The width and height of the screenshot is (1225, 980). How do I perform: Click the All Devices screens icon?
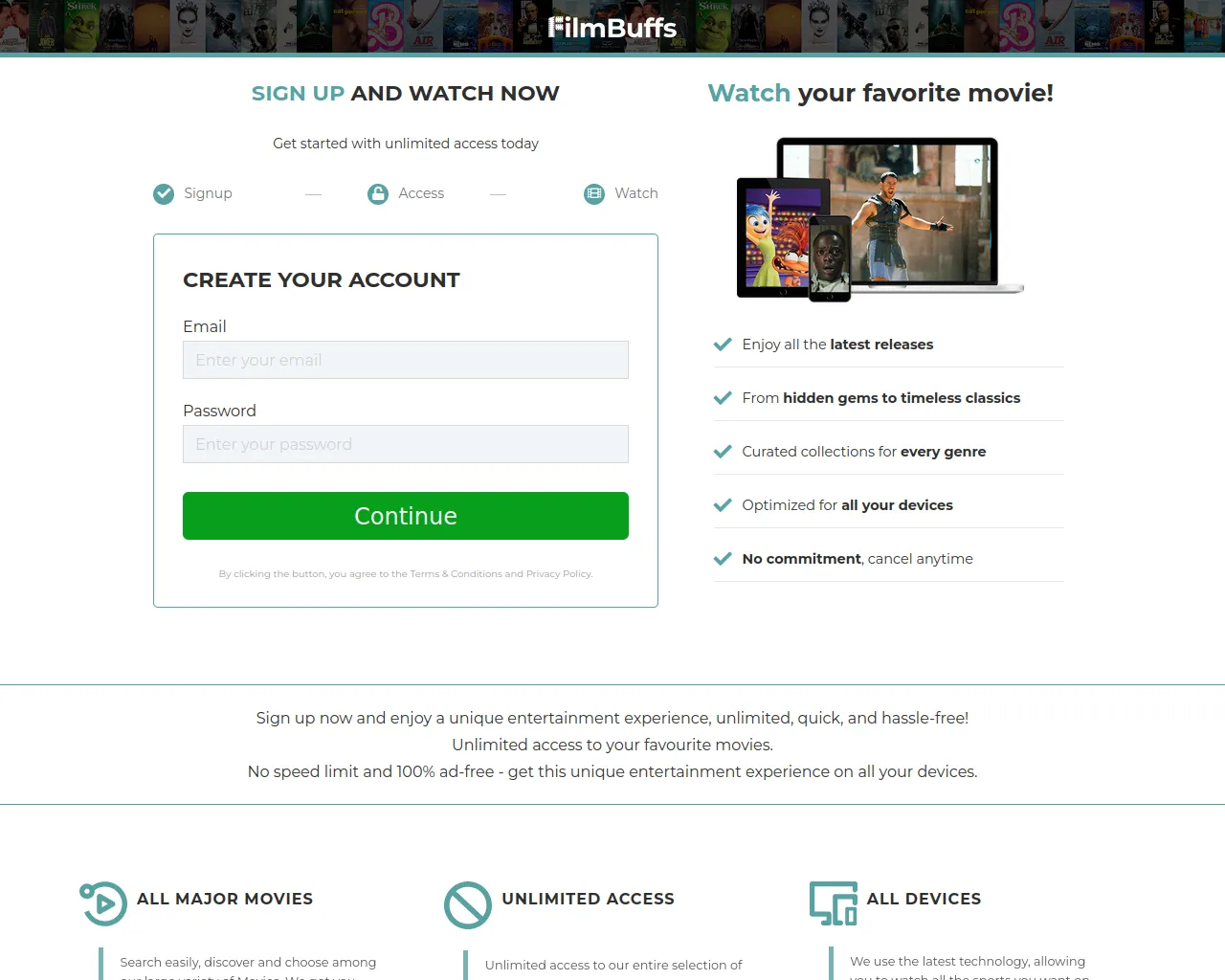834,903
